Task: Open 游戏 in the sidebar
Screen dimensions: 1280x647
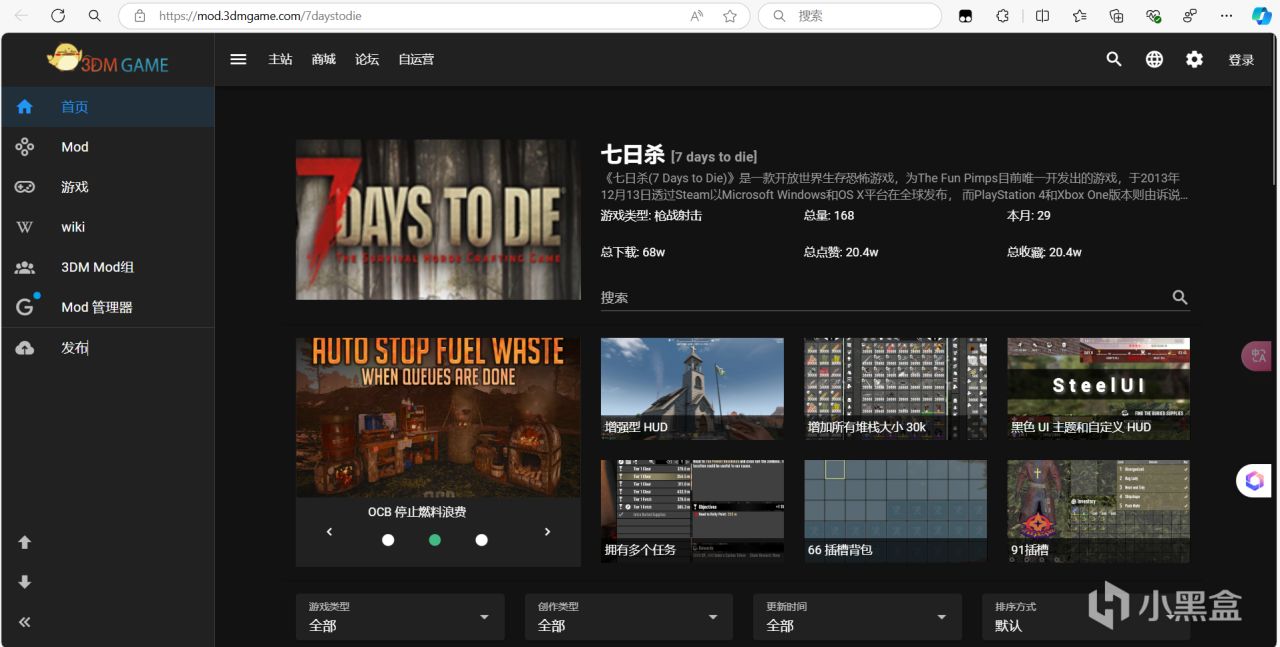Action: 107,187
